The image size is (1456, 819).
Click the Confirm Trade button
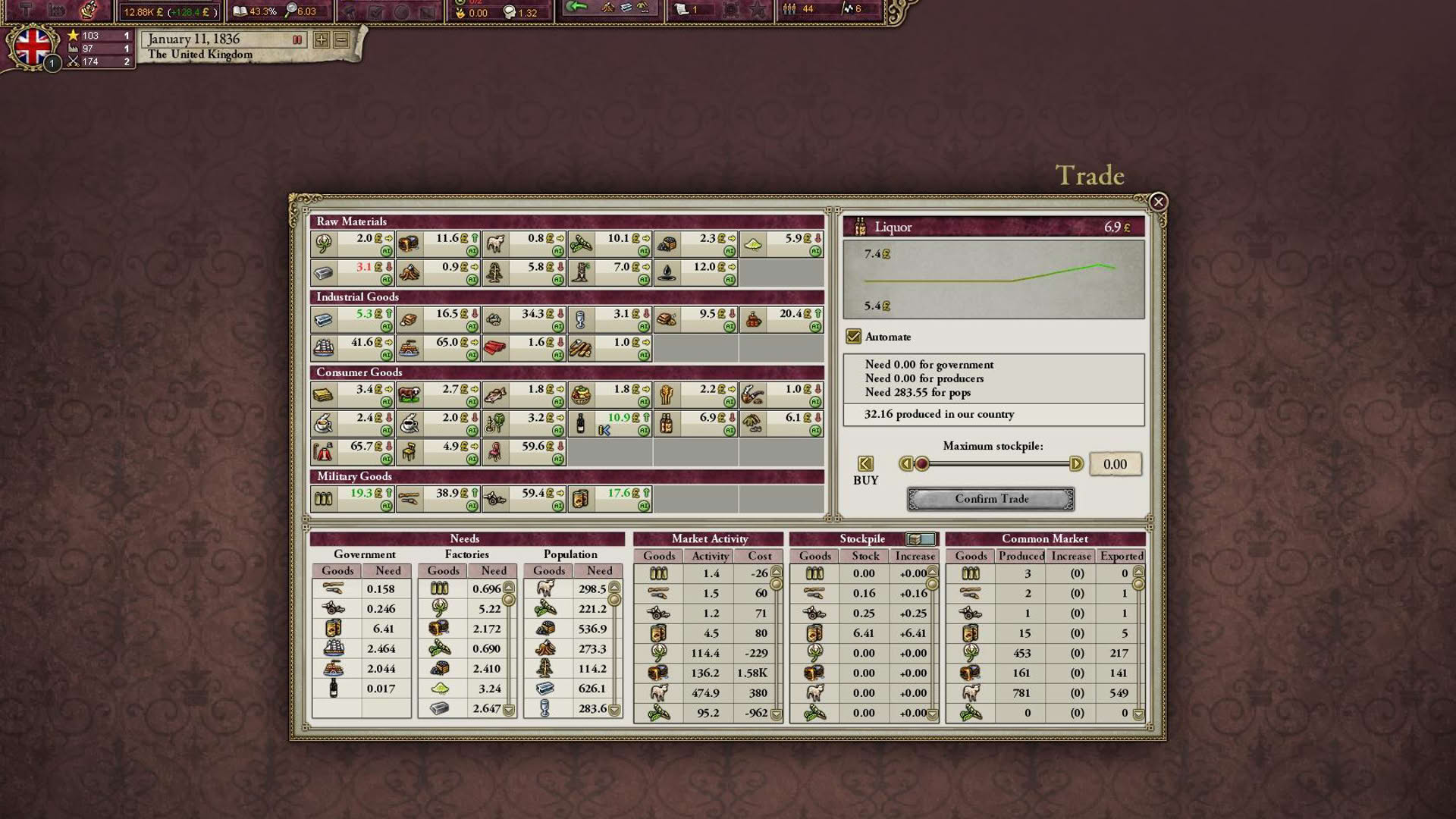click(991, 498)
